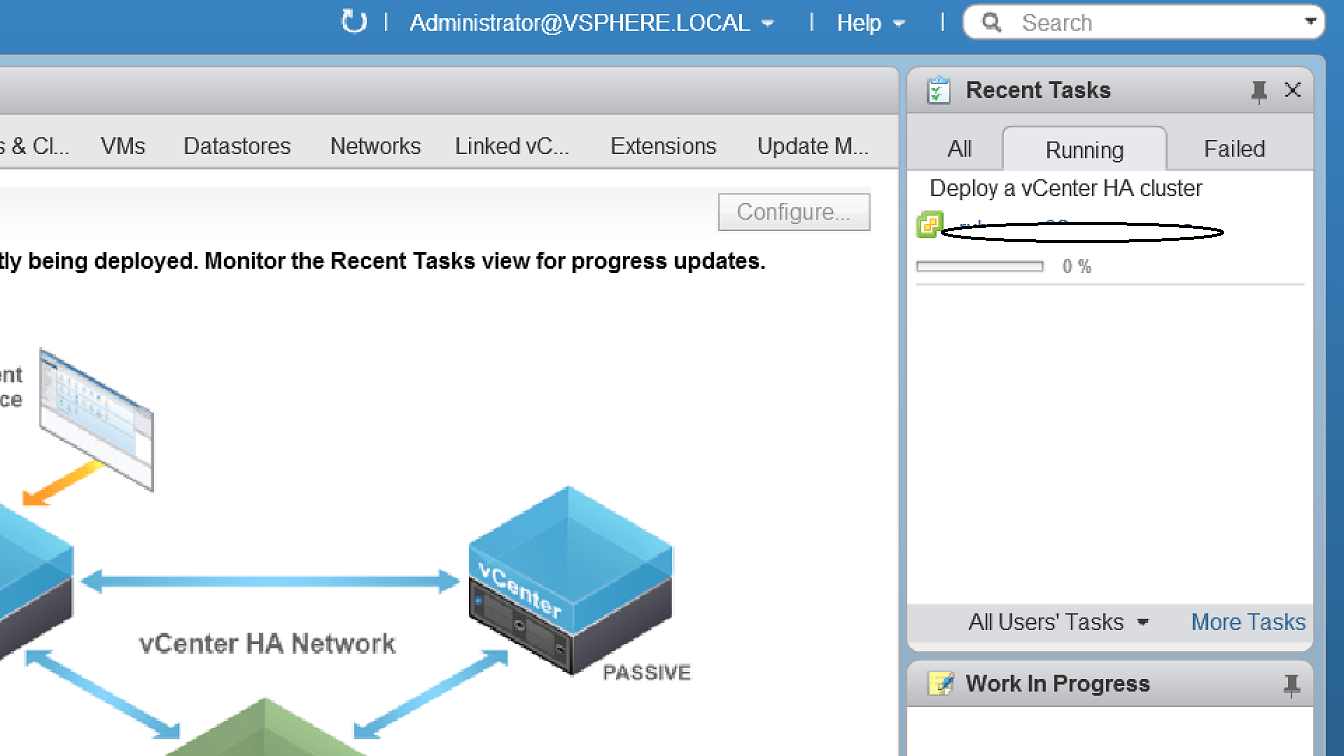Click the passive vCenter node graphic
The height and width of the screenshot is (756, 1344).
click(571, 579)
